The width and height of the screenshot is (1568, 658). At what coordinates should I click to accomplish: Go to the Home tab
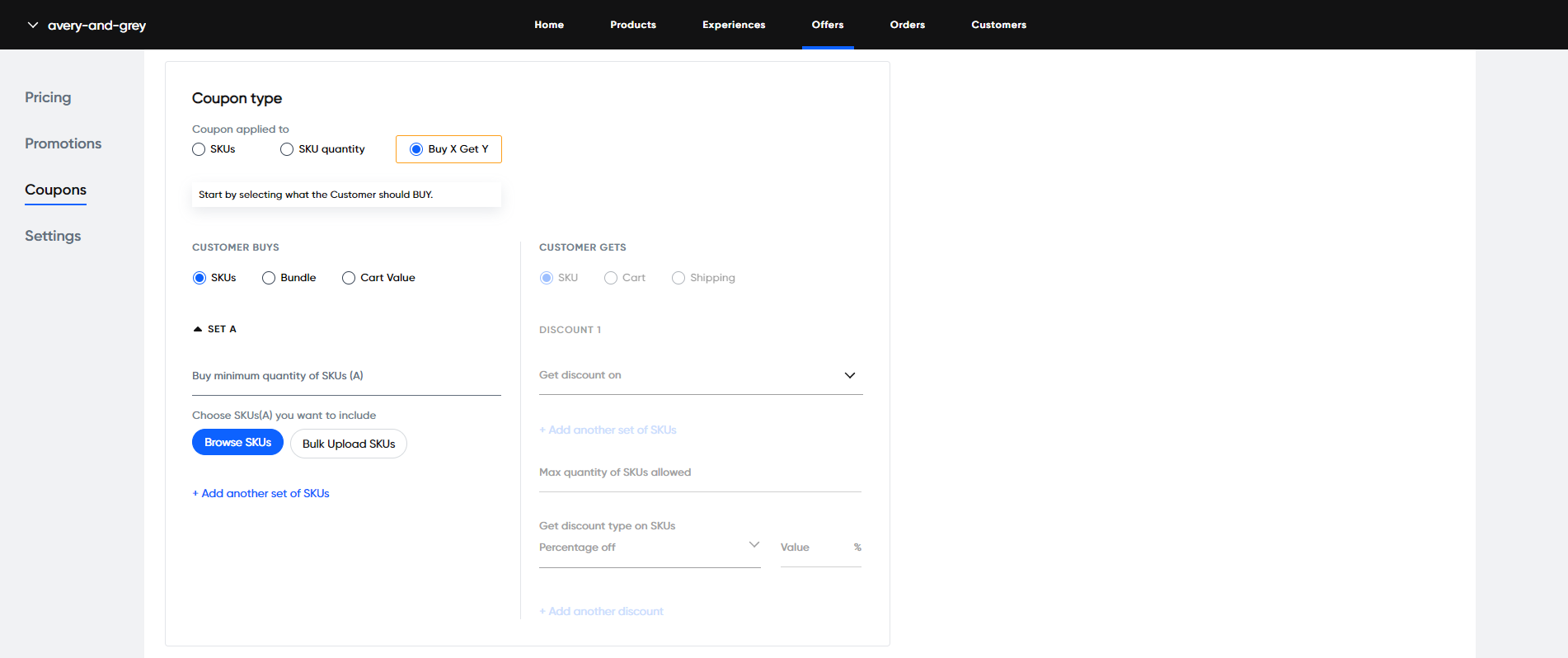pos(549,25)
